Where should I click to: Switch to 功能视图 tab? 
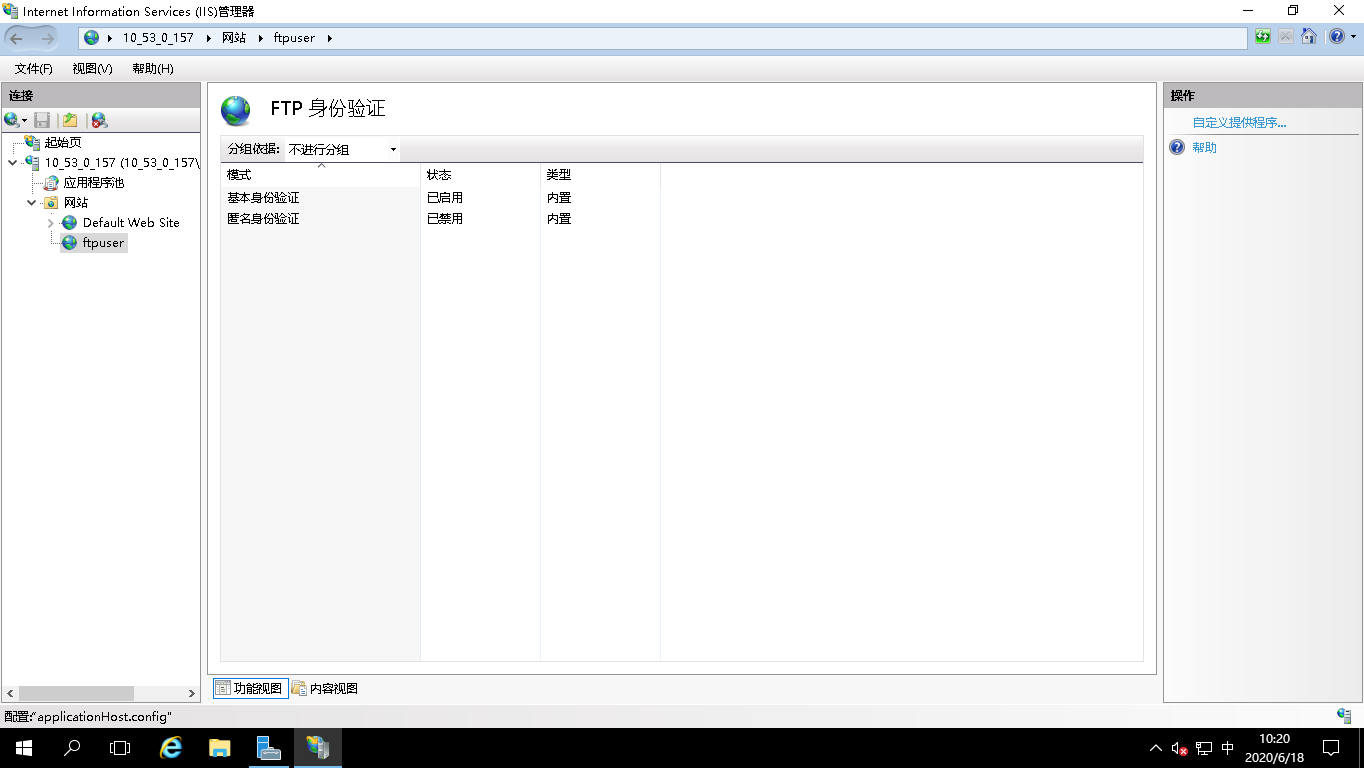pyautogui.click(x=250, y=688)
